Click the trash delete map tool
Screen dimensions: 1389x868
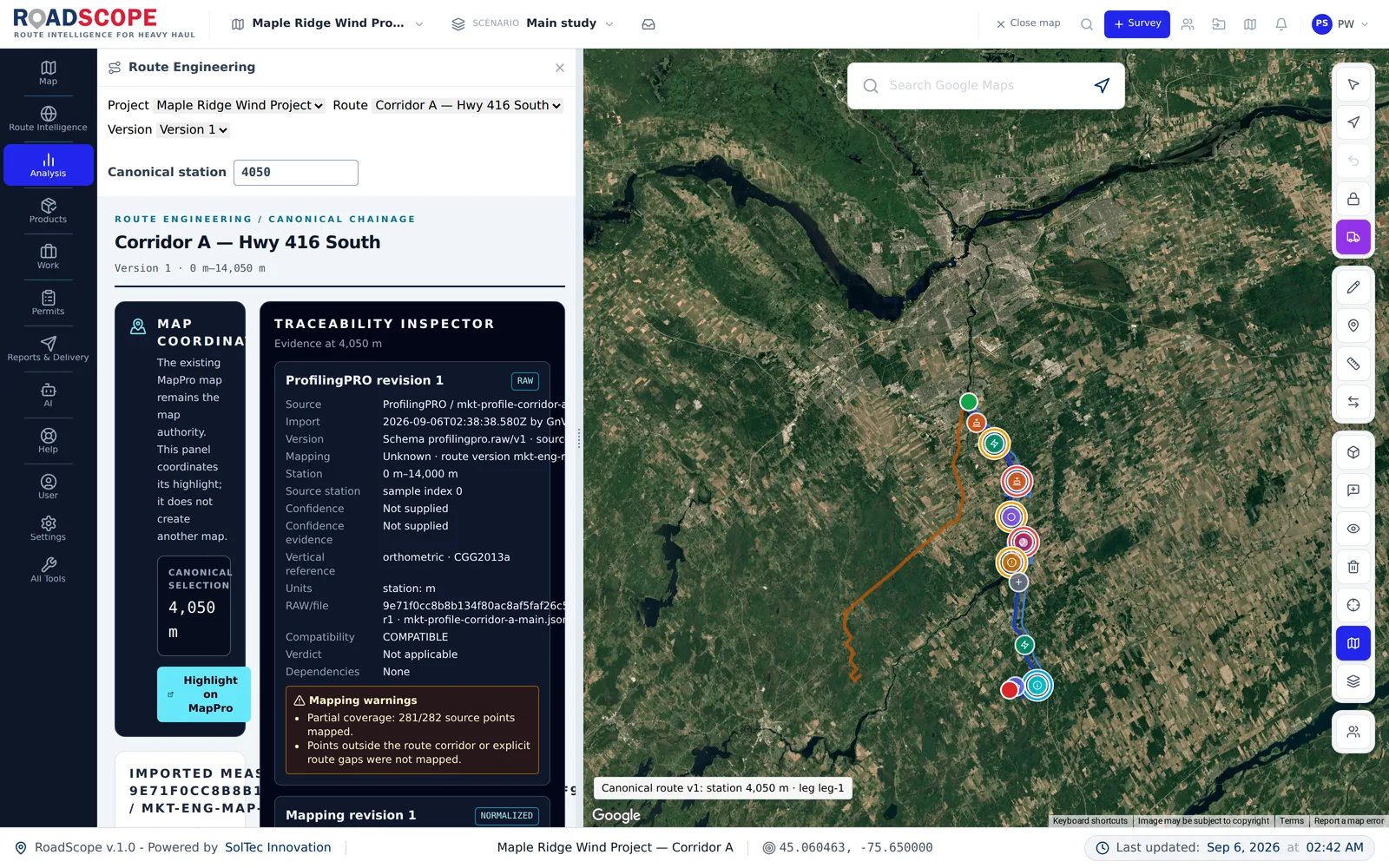tap(1353, 567)
